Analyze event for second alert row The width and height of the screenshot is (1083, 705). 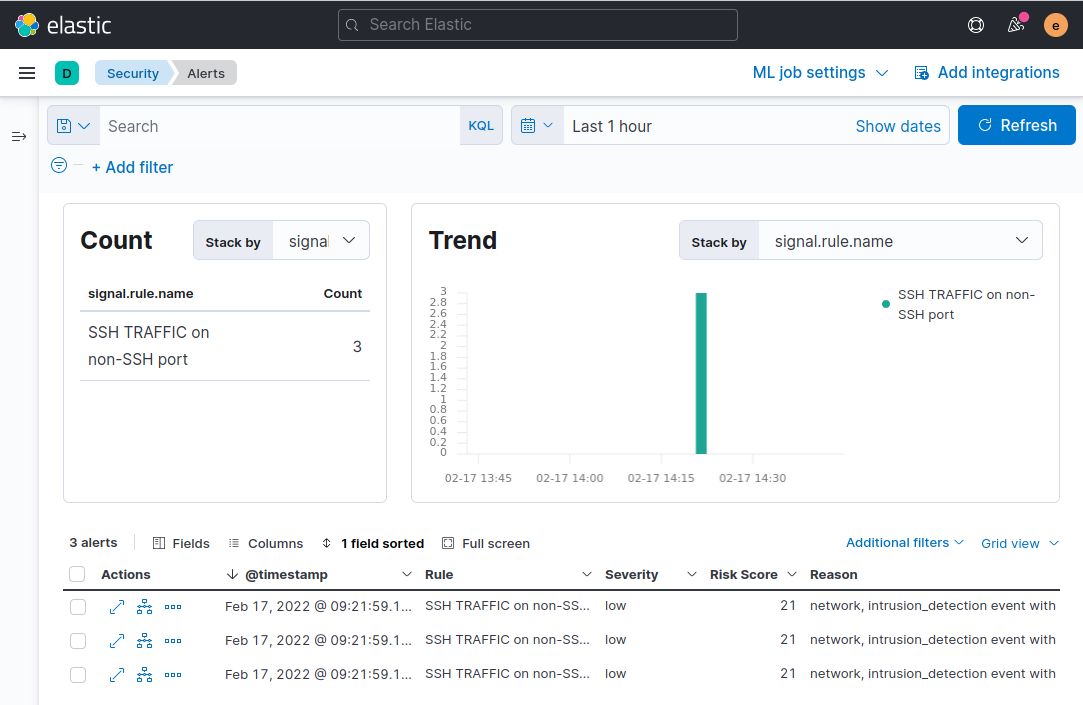[144, 641]
